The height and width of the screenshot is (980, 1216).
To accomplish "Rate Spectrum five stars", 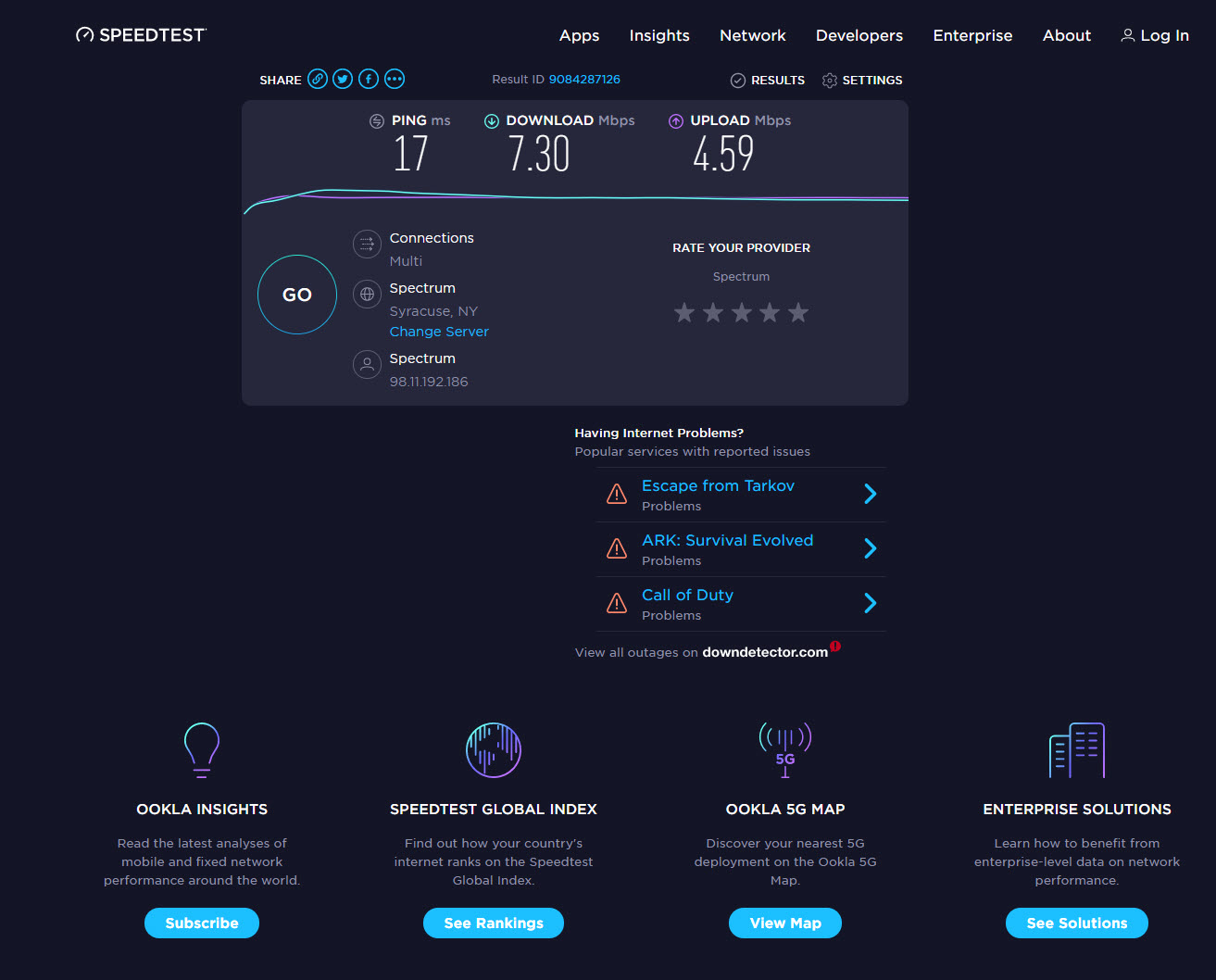I will (798, 313).
